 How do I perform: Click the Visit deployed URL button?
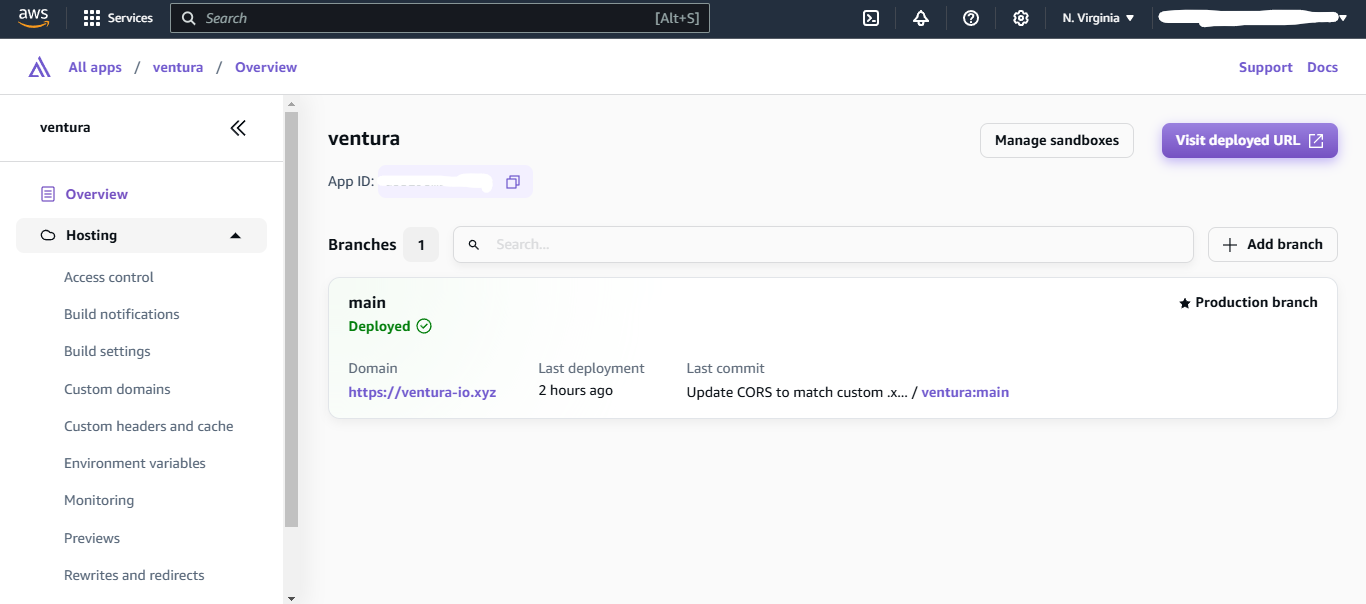click(1250, 141)
